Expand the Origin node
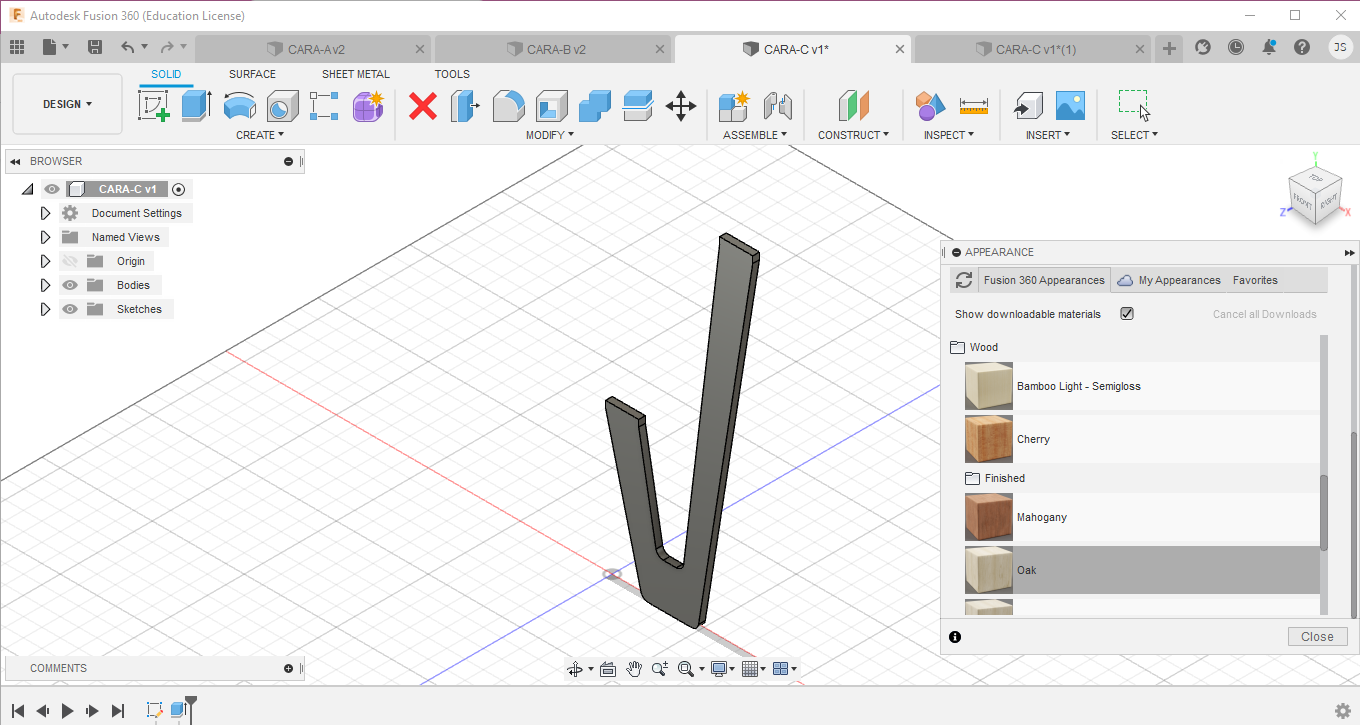The width and height of the screenshot is (1360, 725). click(x=45, y=261)
